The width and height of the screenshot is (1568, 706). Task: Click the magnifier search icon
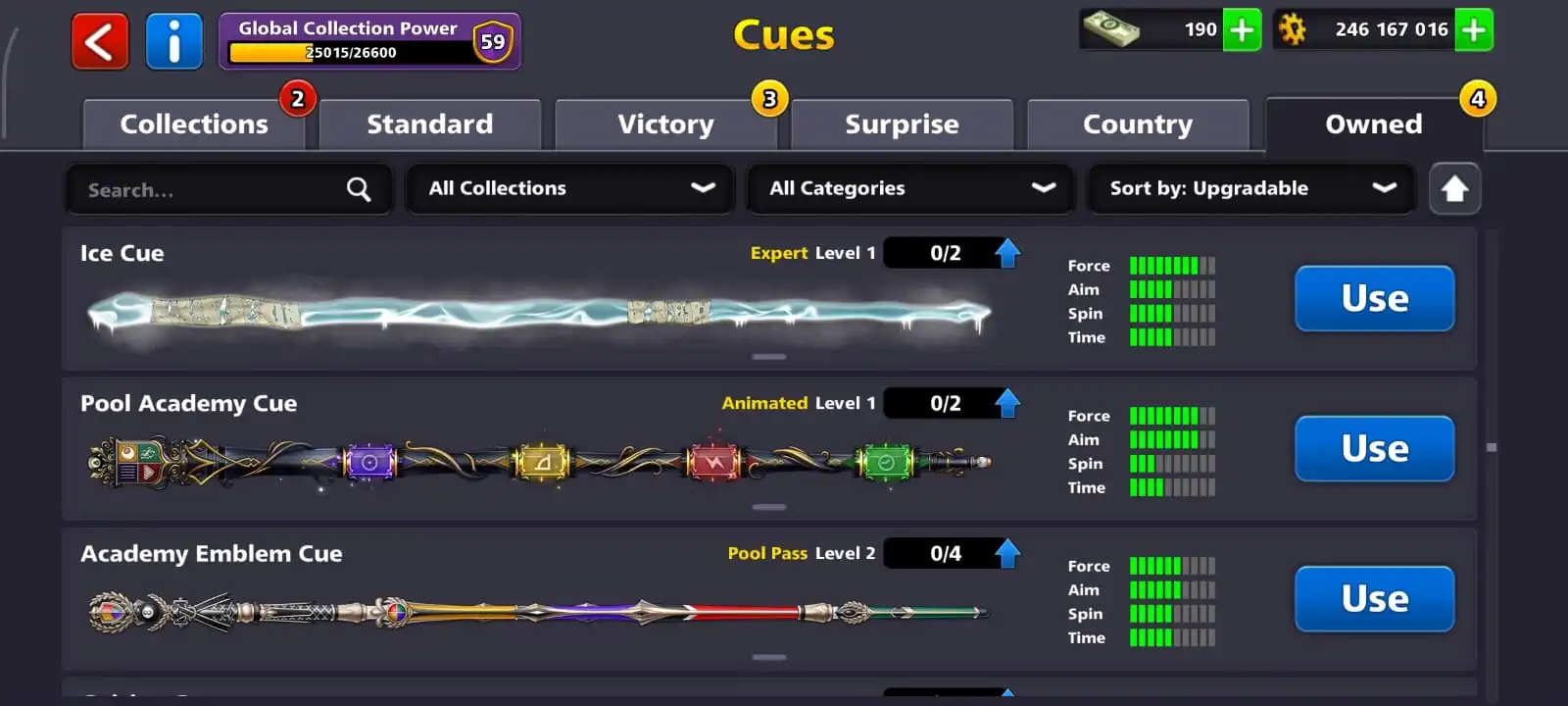tap(359, 189)
